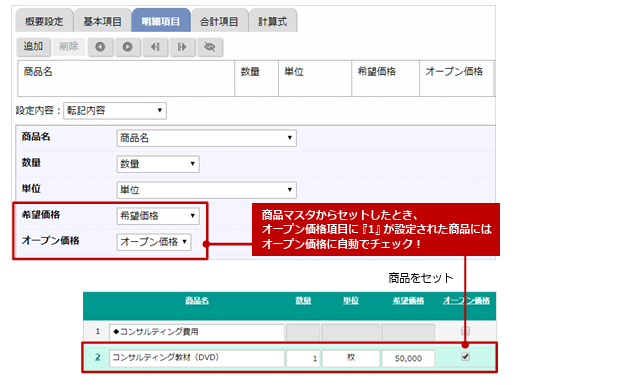This screenshot has width=640, height=385.
Task: Click the 追加 button
Action: [x=33, y=47]
